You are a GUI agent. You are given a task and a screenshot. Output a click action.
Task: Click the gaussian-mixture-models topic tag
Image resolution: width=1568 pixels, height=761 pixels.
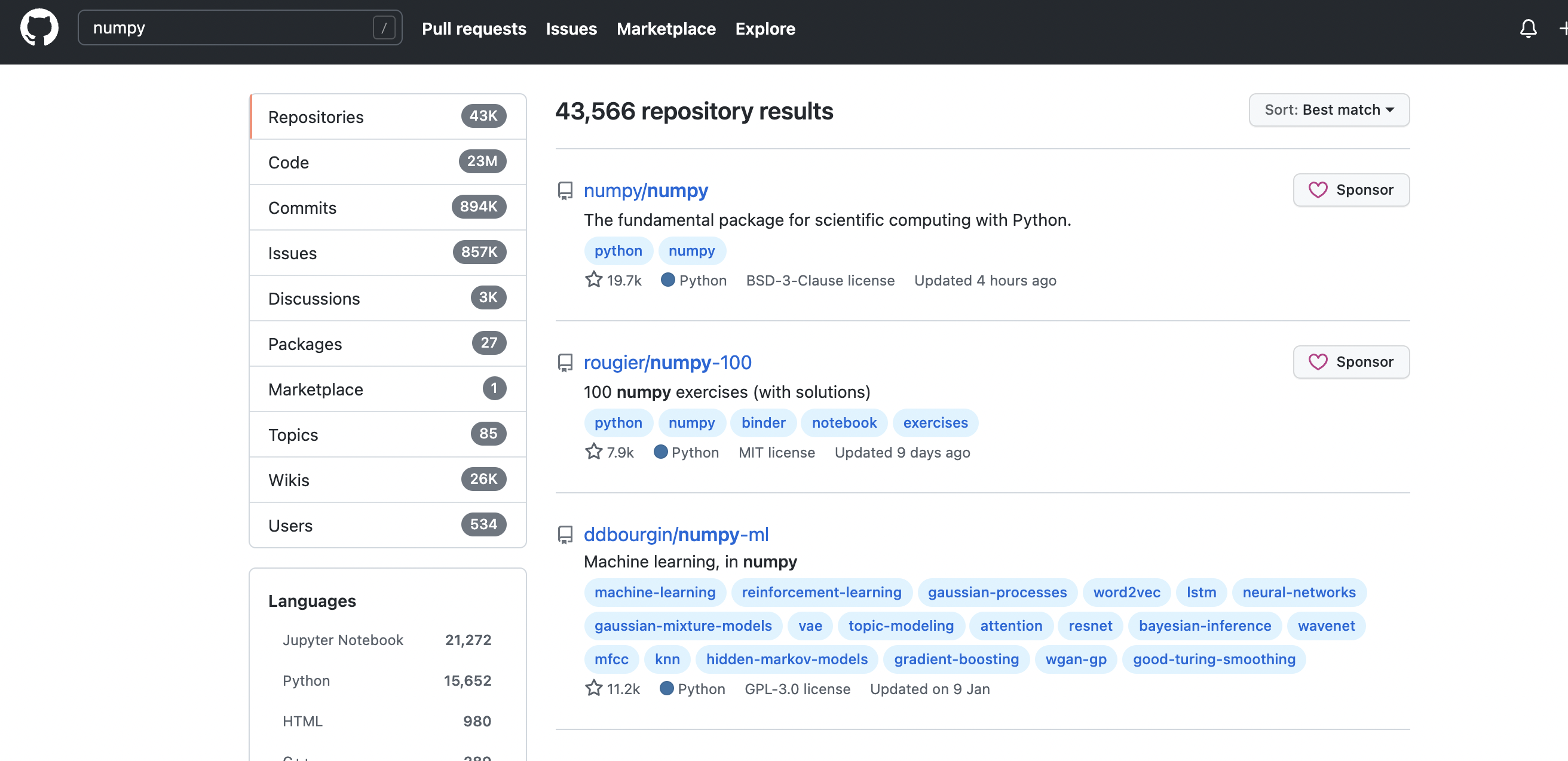pos(683,626)
